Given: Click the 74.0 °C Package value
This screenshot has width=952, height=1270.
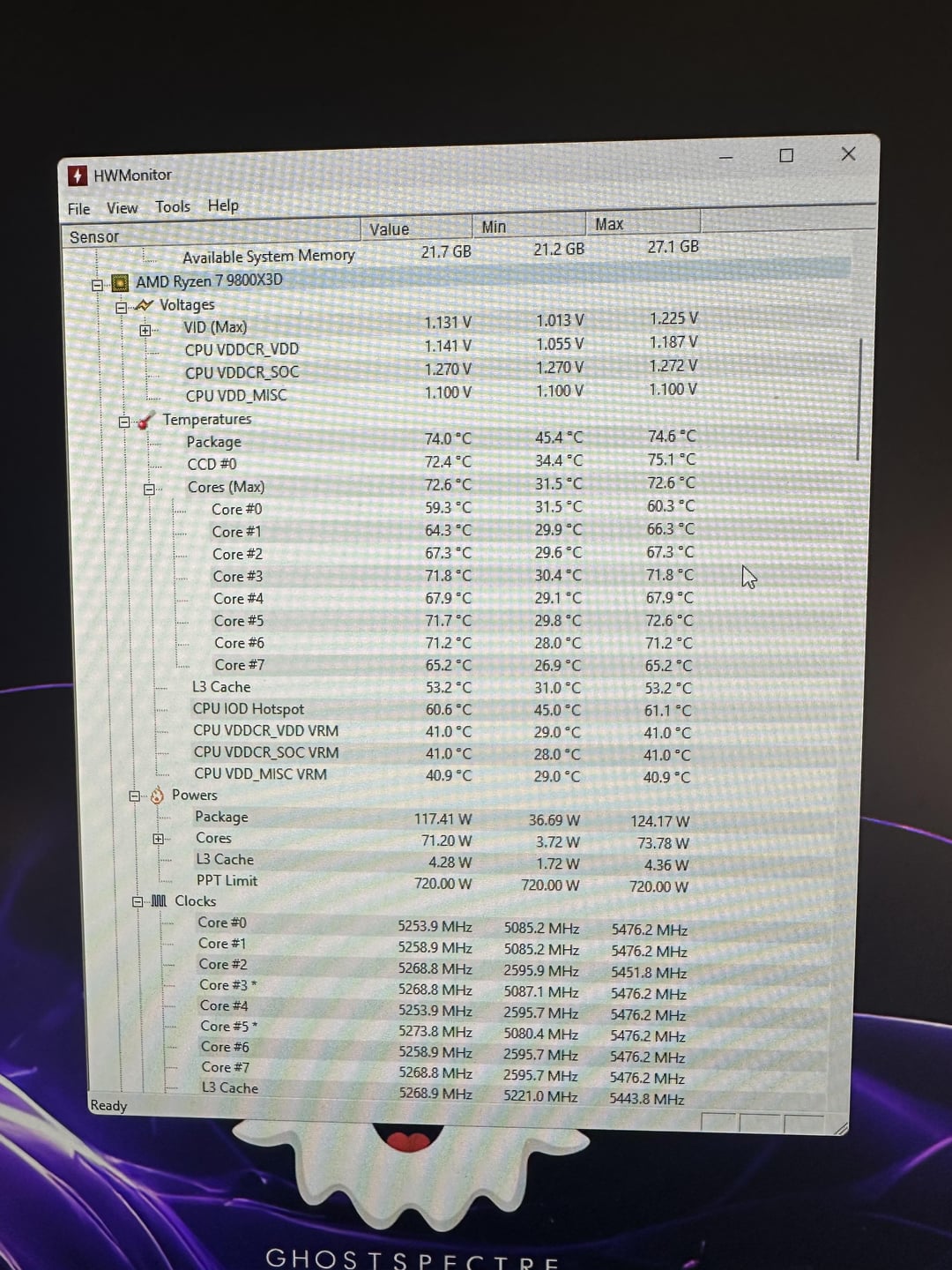Looking at the screenshot, I should [448, 438].
